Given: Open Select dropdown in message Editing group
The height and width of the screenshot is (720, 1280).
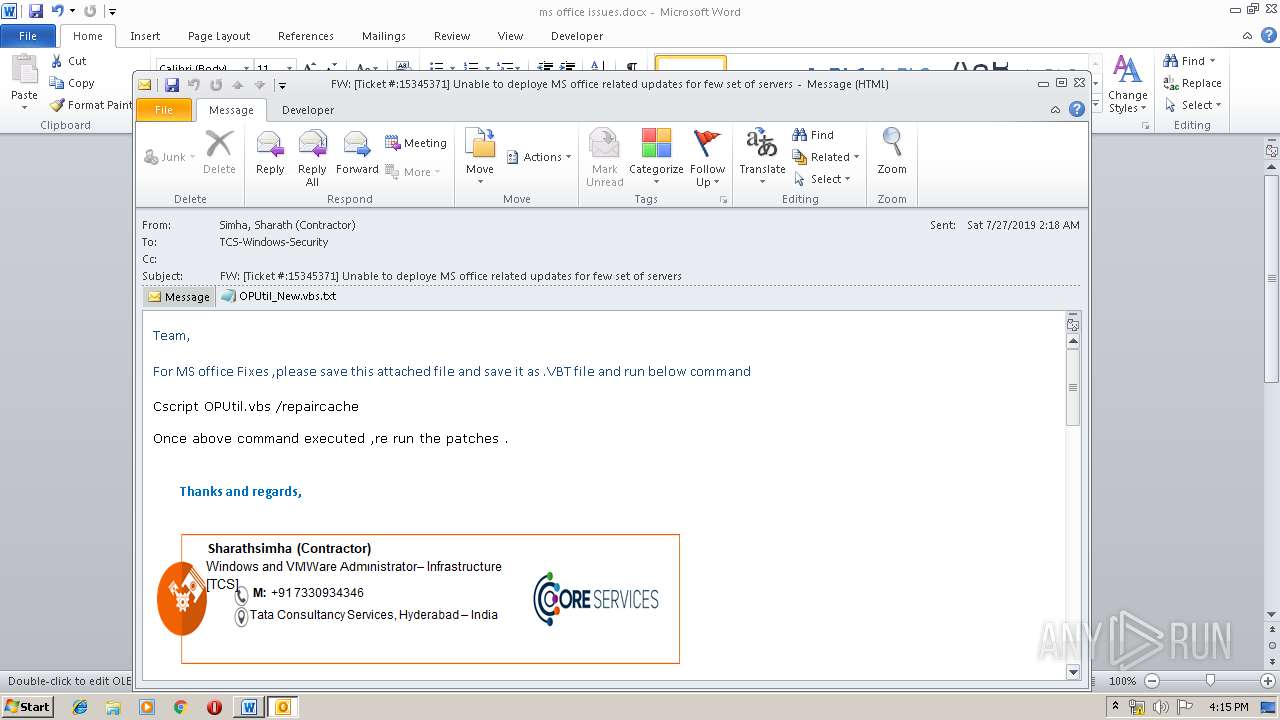Looking at the screenshot, I should click(x=821, y=179).
